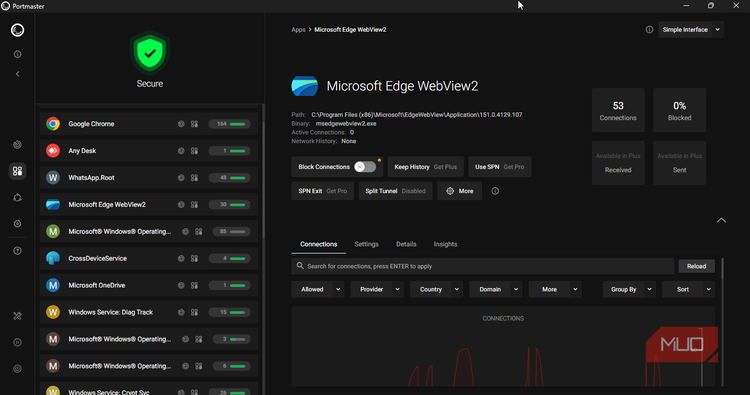Open the Country filter dropdown
Screen dimensions: 750x395
point(437,289)
